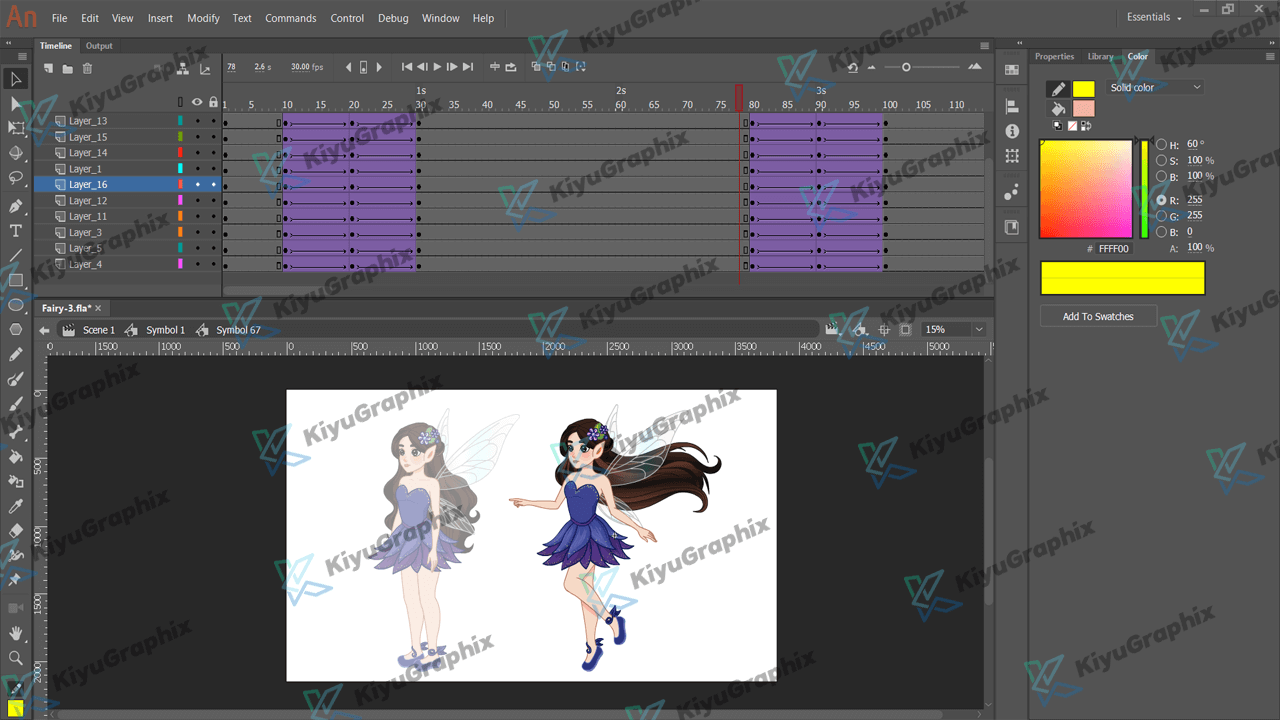Toggle lock dot for Layer_14
The height and width of the screenshot is (720, 1280).
coord(213,153)
